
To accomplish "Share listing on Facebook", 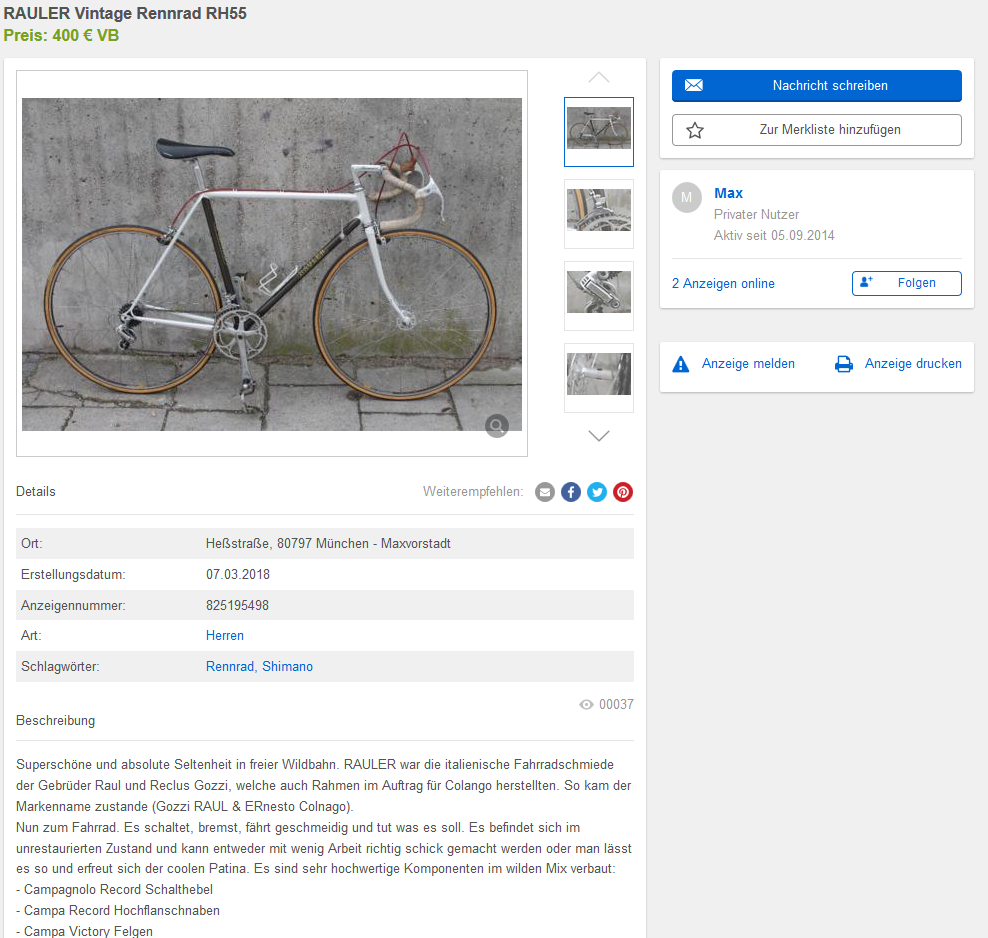I will click(571, 492).
